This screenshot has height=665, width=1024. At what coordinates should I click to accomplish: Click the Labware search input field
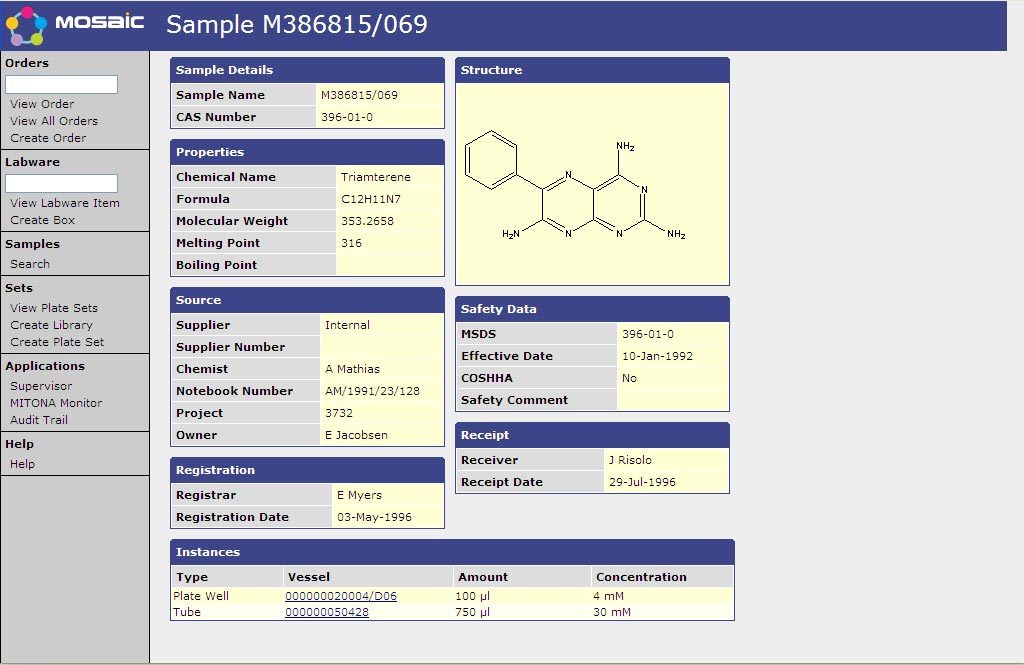(62, 183)
